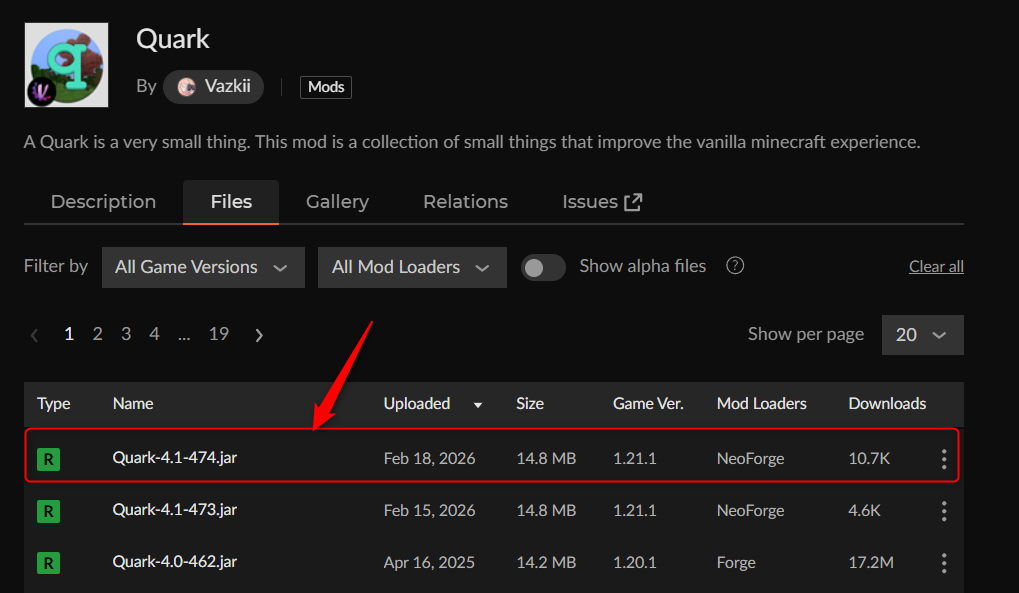
Task: Open the Show per page 20 dropdown
Action: pos(922,335)
